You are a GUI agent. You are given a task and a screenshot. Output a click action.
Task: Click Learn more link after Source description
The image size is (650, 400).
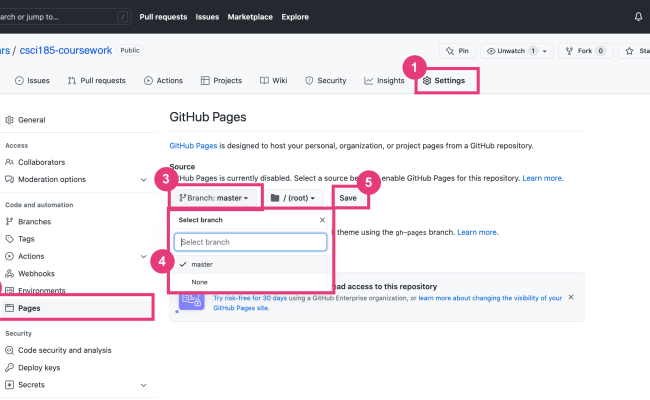click(542, 178)
